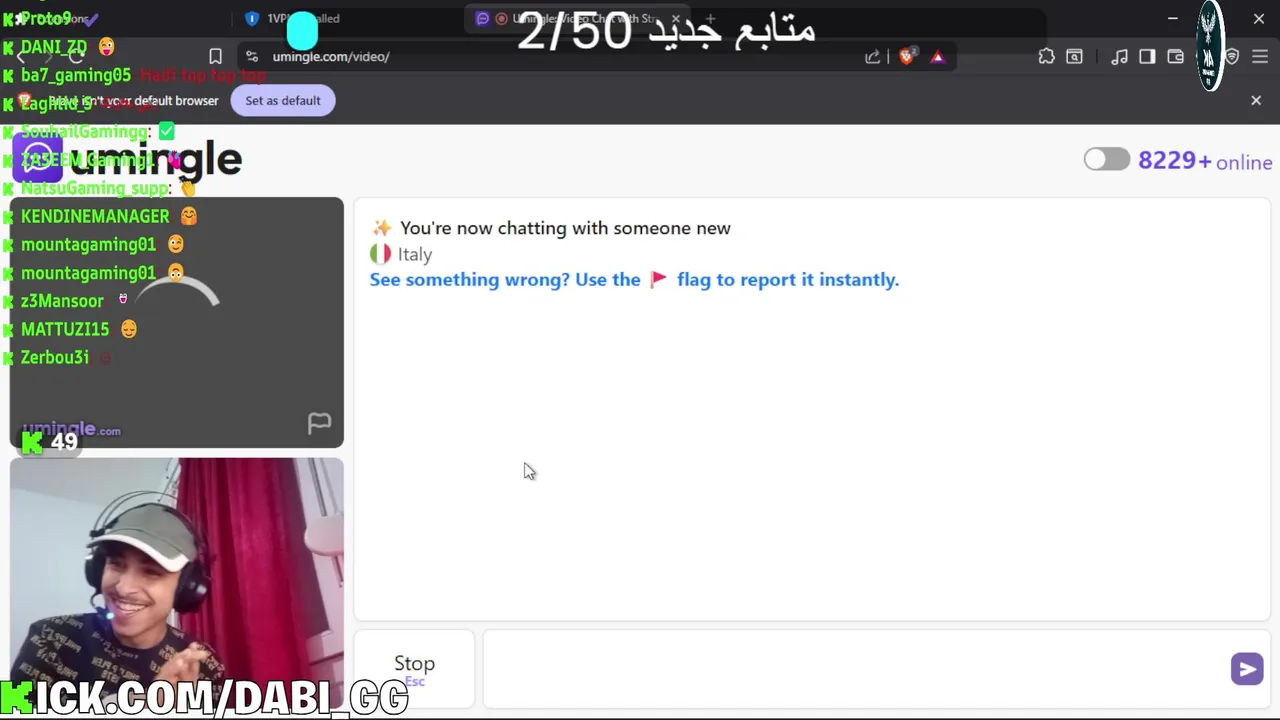This screenshot has width=1280, height=720.
Task: Minimize the browser window
Action: (1172, 18)
